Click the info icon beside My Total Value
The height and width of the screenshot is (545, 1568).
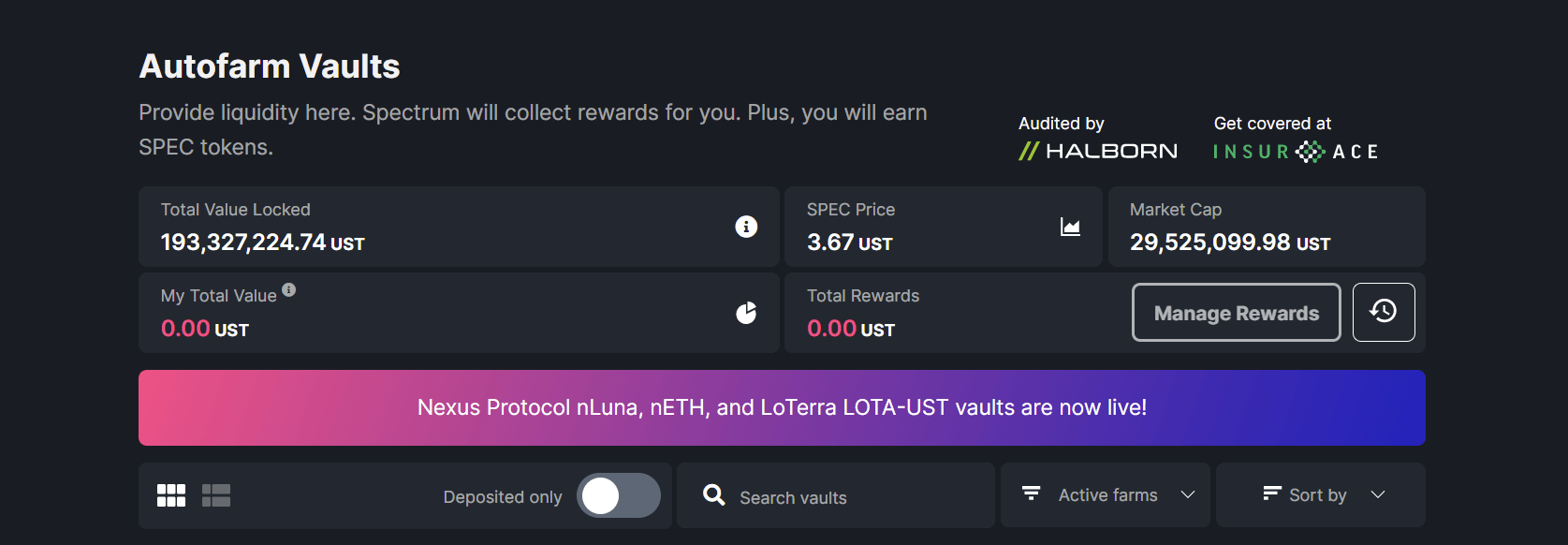click(x=289, y=290)
